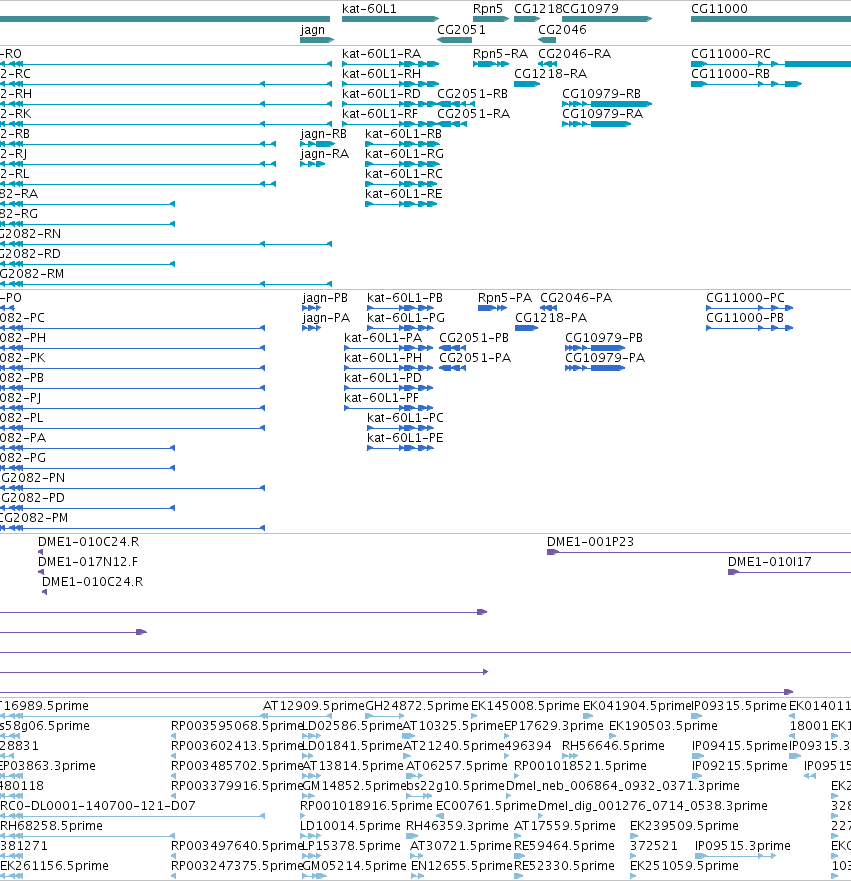Click protein CG2046-PA
The image size is (851, 881).
point(576,297)
